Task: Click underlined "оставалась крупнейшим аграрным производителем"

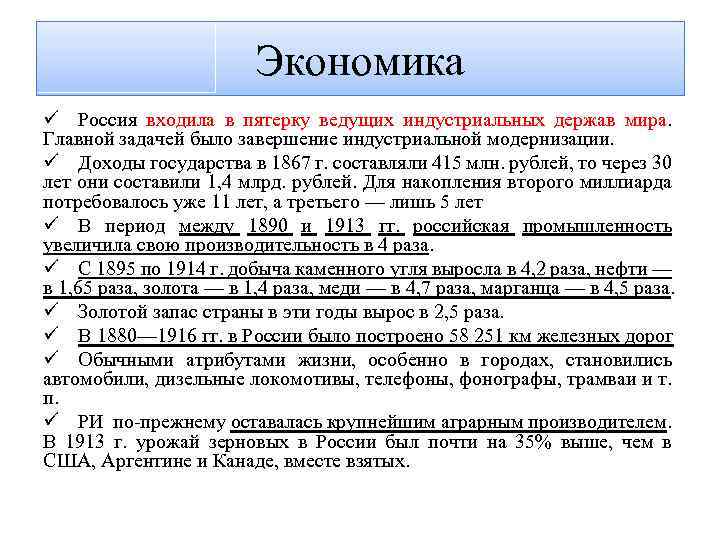Action: 449,422
